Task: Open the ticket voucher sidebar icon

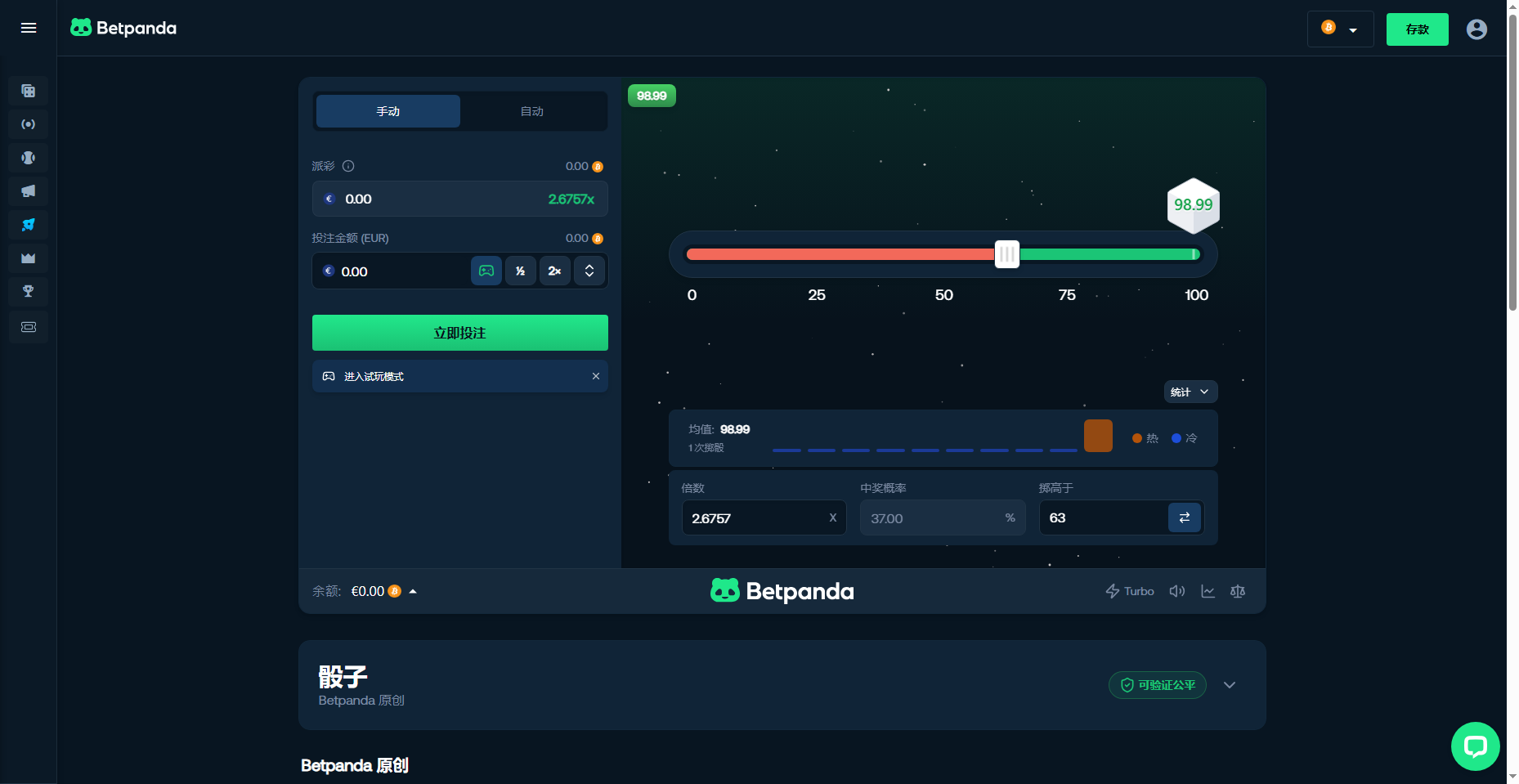Action: pos(29,327)
